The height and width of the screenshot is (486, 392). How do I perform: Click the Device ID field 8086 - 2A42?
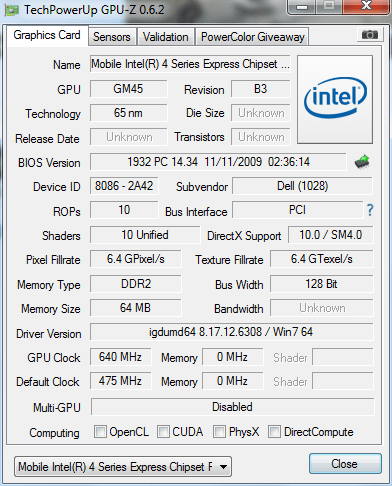click(x=124, y=186)
